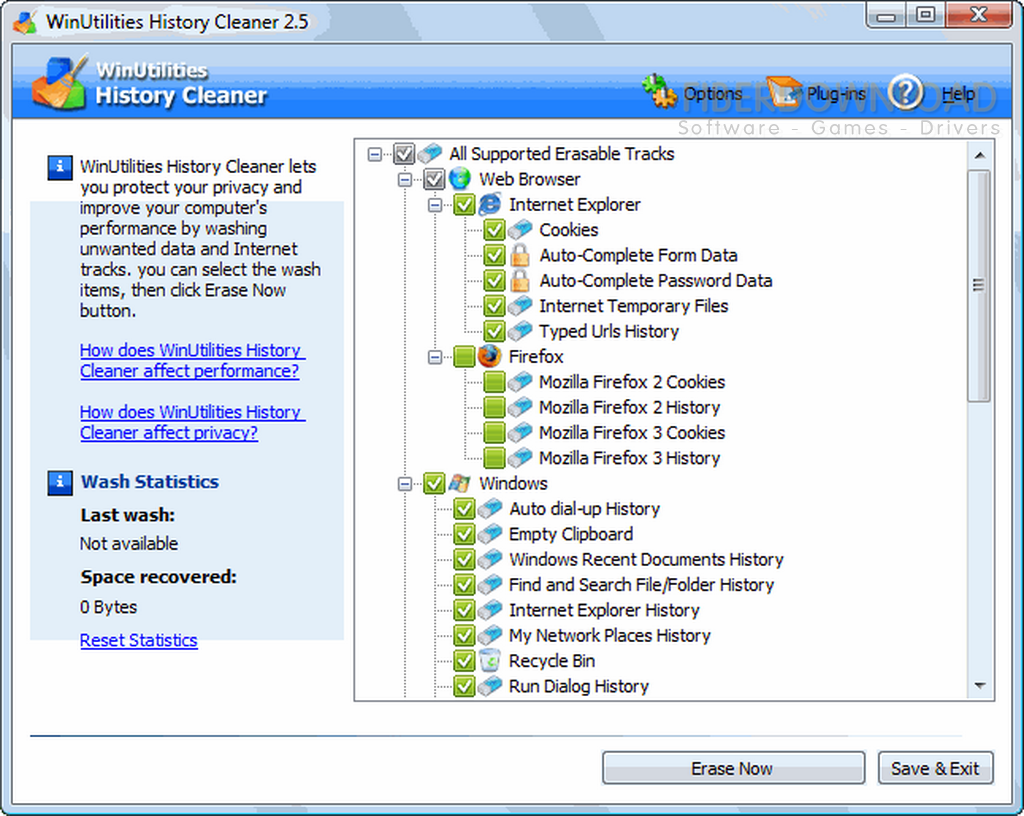
Task: Click the eraser icon beside Internet Temporary Files
Action: pyautogui.click(x=520, y=306)
